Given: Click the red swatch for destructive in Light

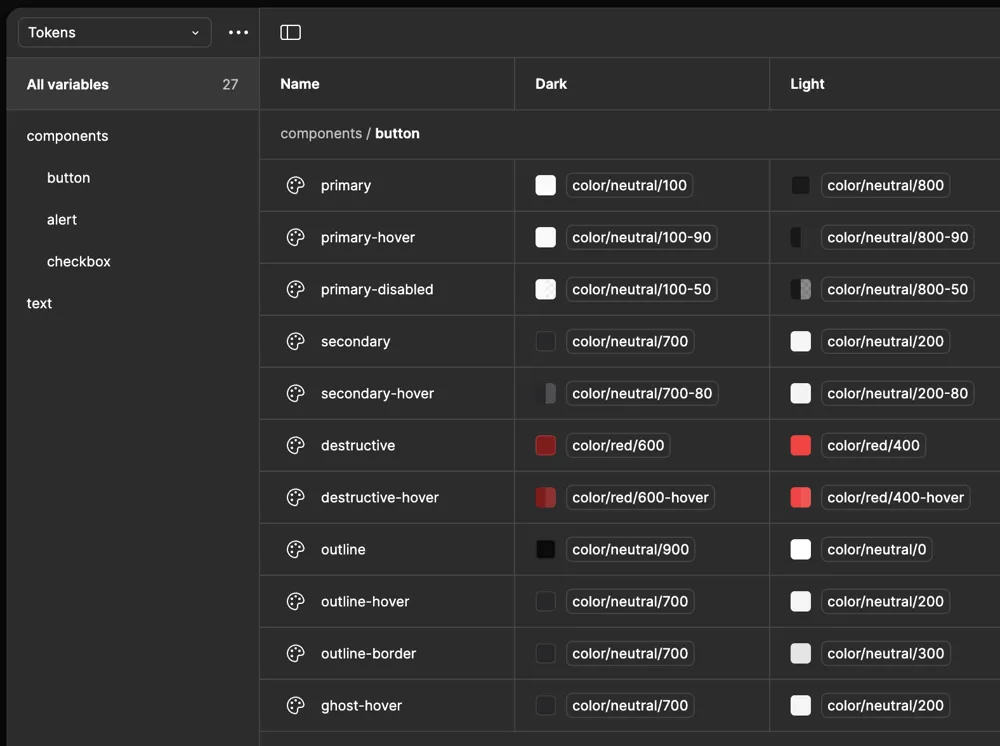Looking at the screenshot, I should tap(800, 445).
